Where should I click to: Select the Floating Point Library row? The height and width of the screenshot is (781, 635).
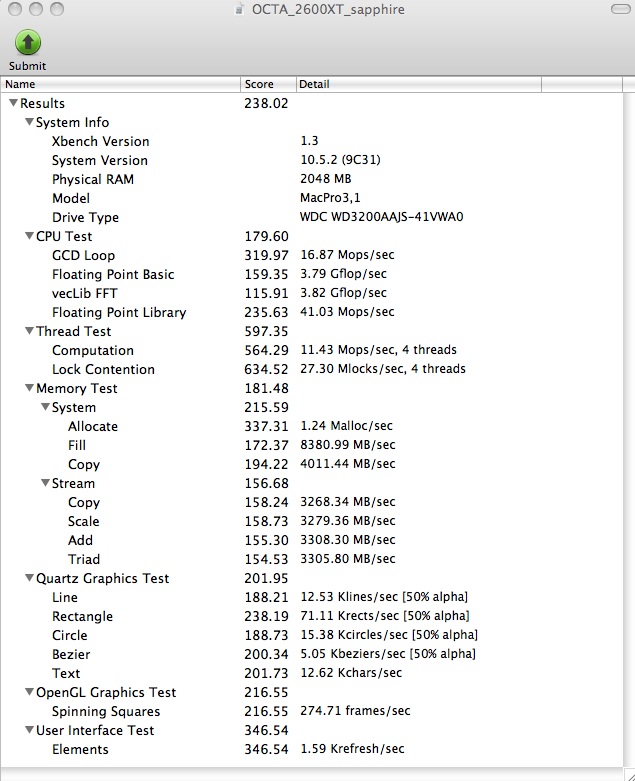pos(311,312)
